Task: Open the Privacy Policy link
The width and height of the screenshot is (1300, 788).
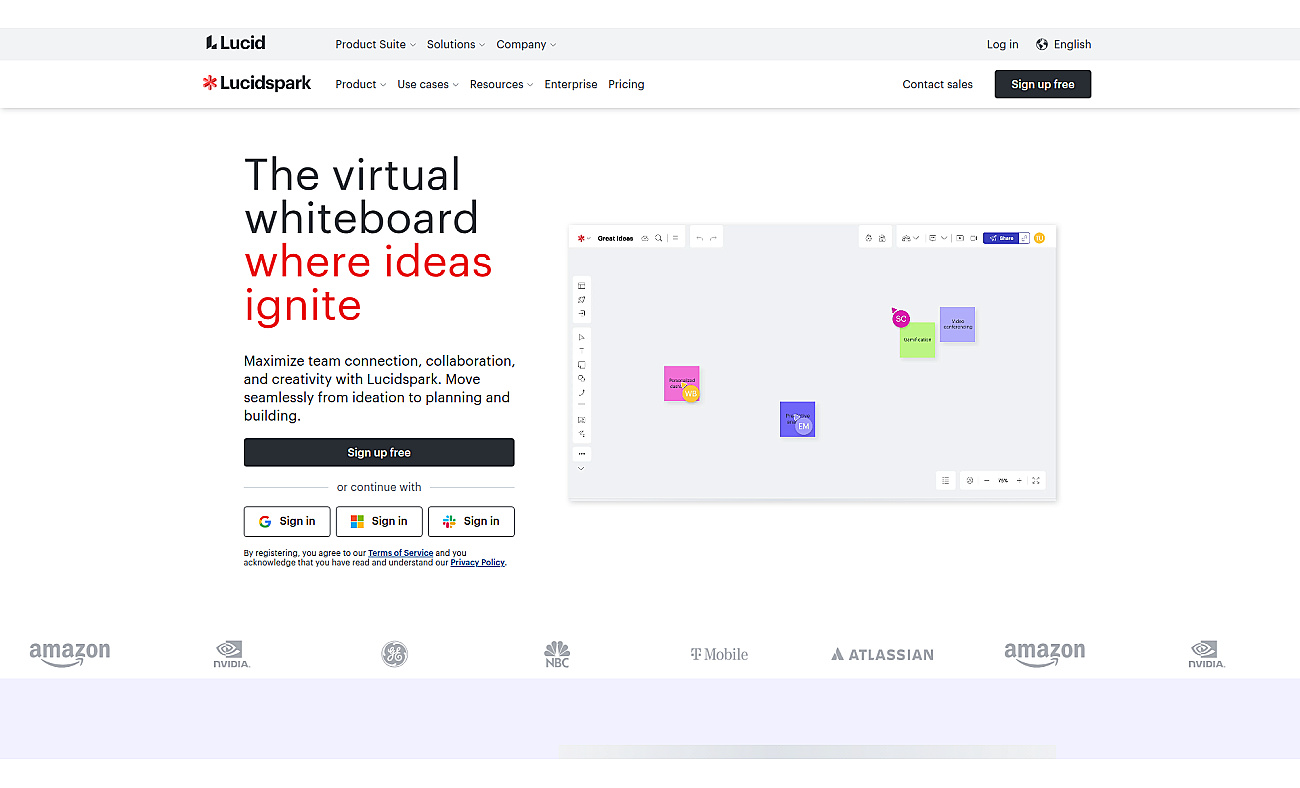Action: tap(477, 563)
